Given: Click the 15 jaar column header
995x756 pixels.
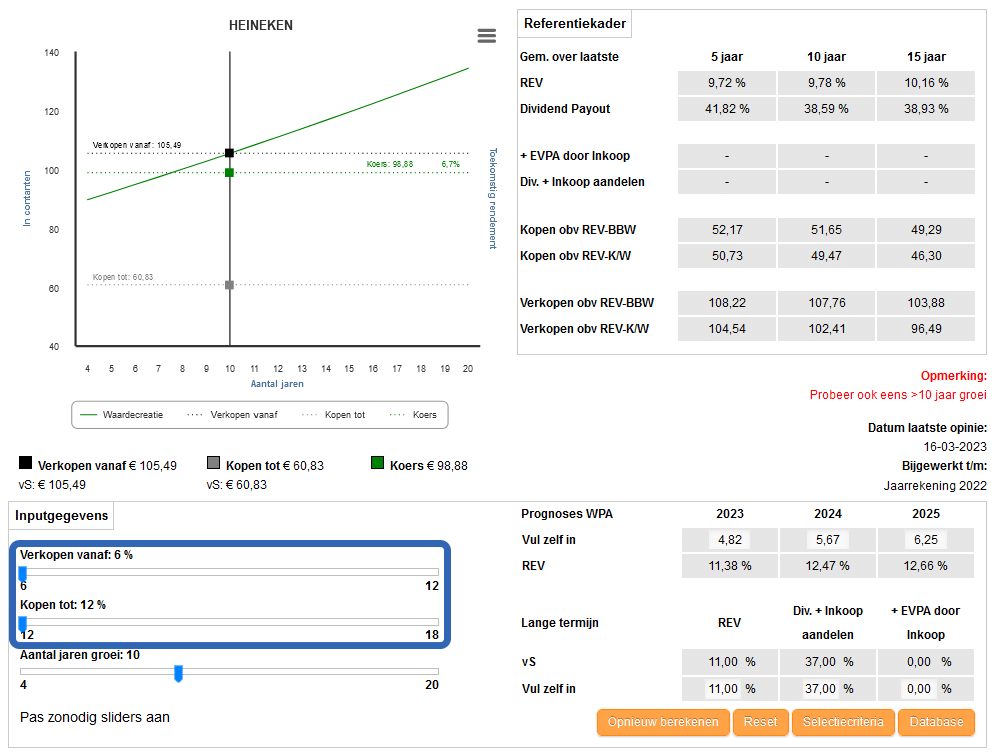Looking at the screenshot, I should [926, 57].
